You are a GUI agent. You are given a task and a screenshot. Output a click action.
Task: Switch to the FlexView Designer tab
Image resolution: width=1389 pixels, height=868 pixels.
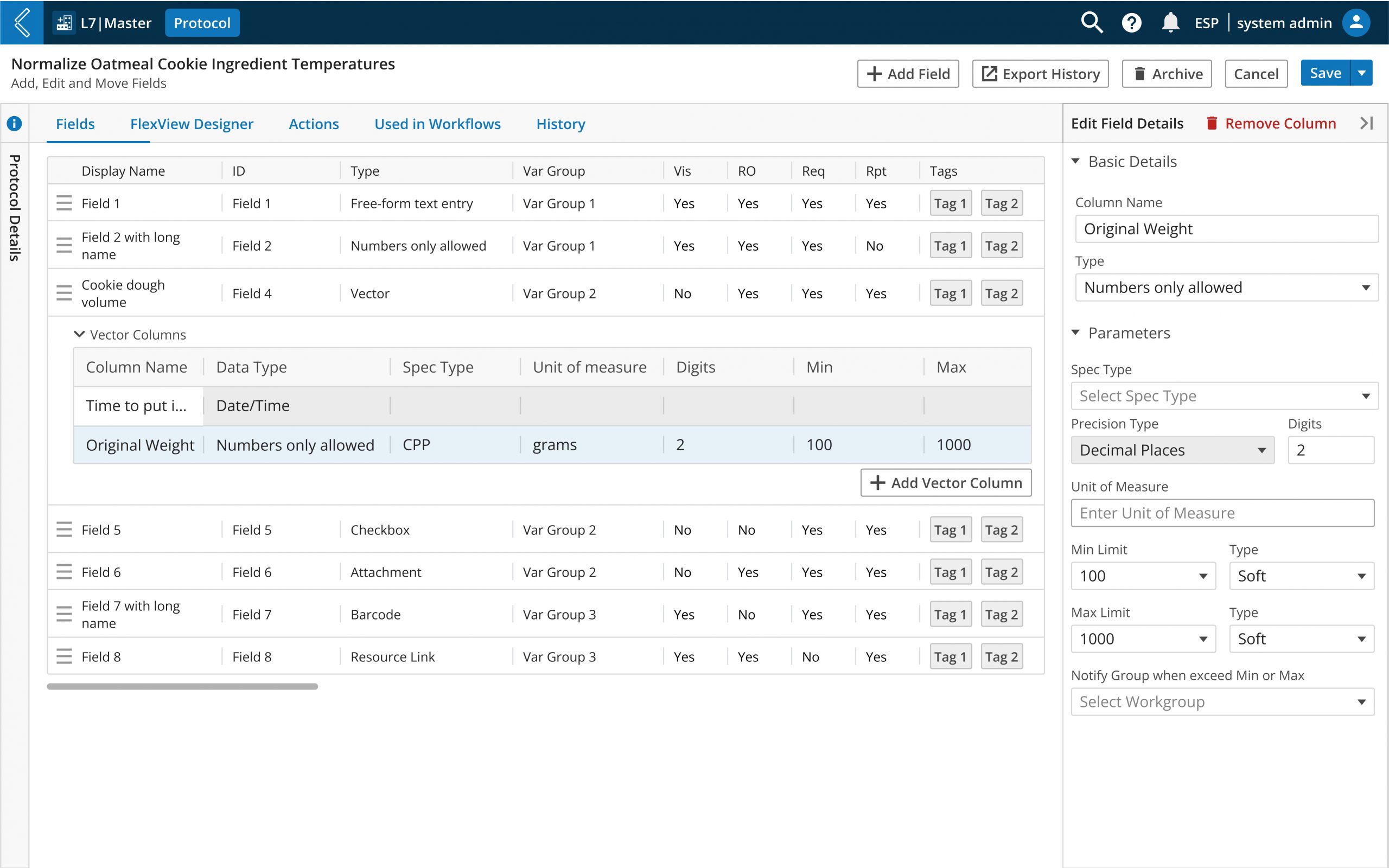point(192,124)
